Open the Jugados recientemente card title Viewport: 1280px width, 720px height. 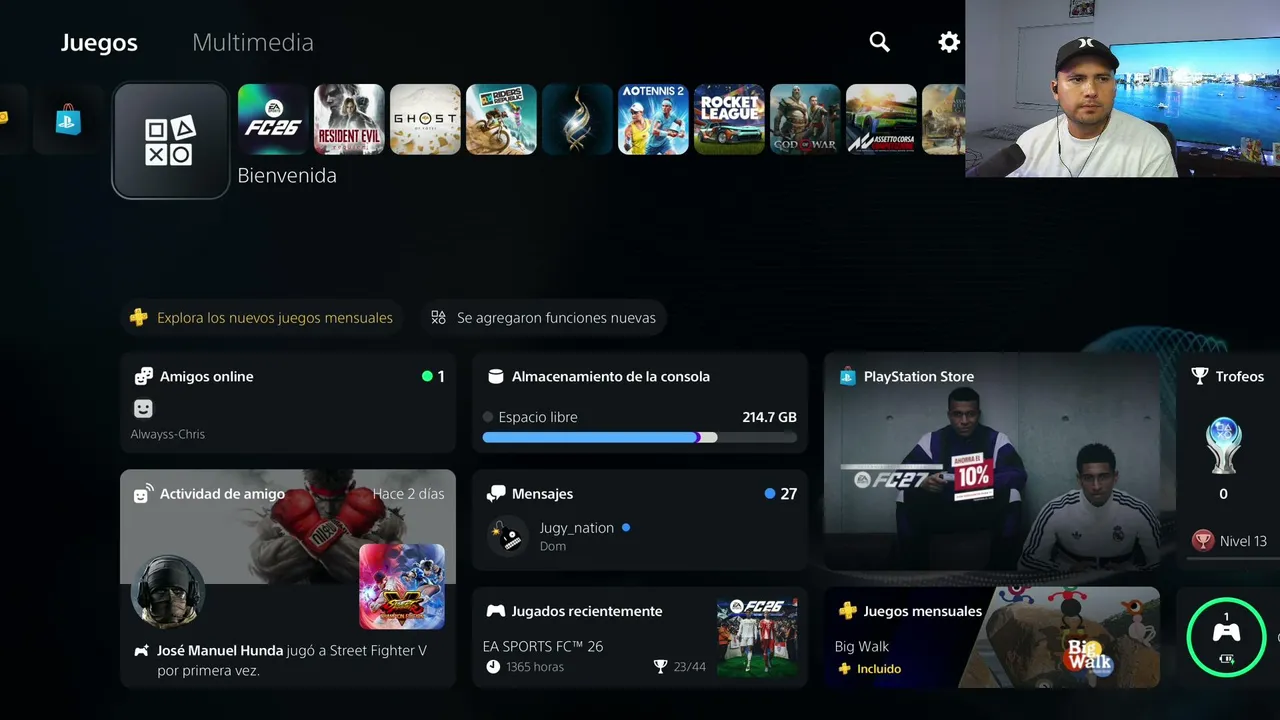pyautogui.click(x=587, y=611)
